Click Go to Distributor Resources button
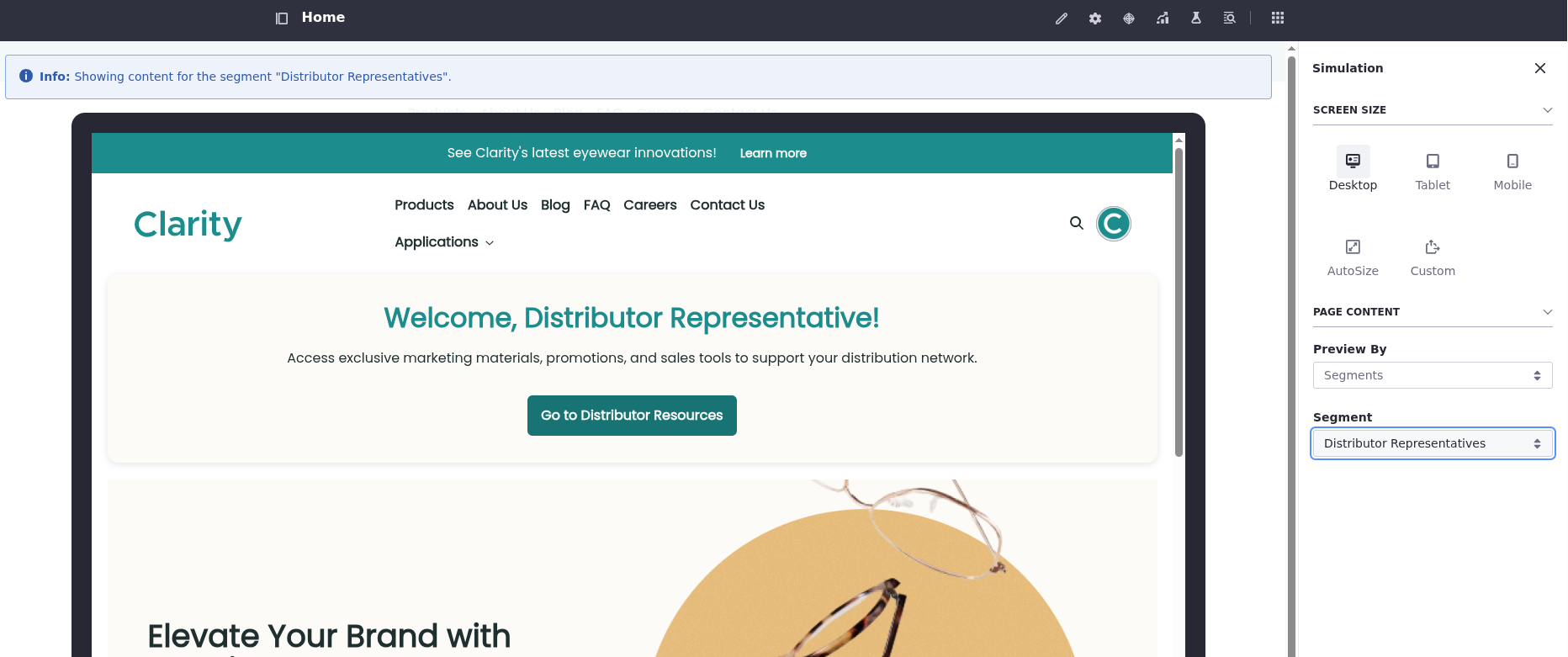 pyautogui.click(x=632, y=416)
